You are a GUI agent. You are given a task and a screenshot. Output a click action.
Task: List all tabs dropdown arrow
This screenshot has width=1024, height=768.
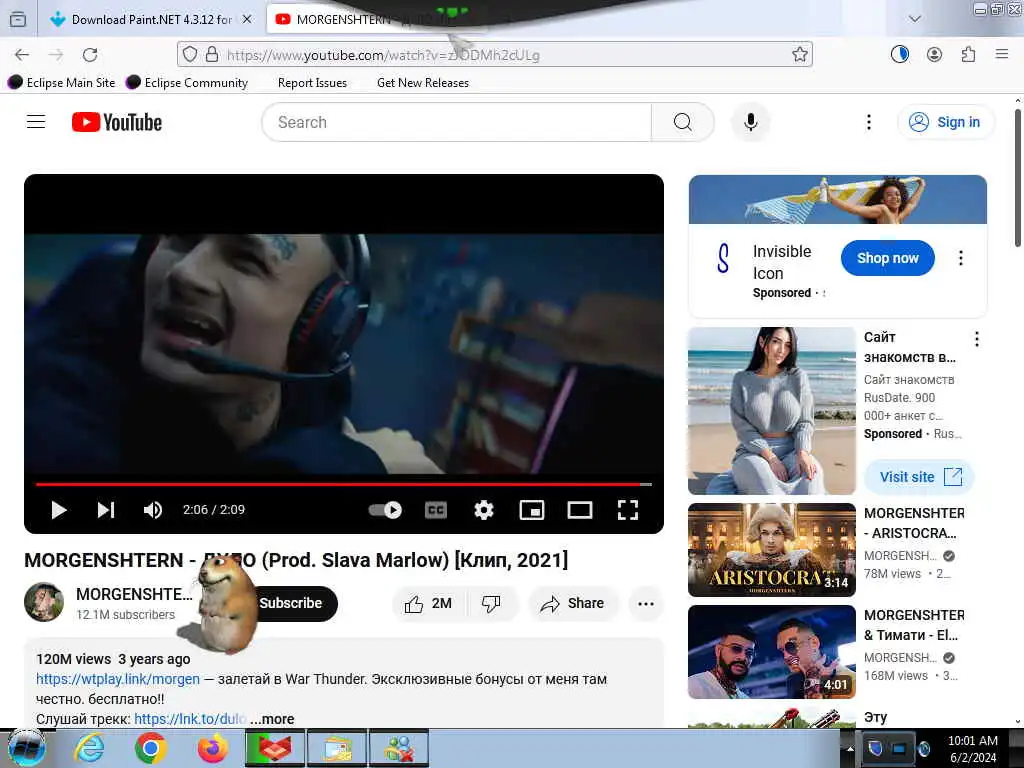point(915,19)
